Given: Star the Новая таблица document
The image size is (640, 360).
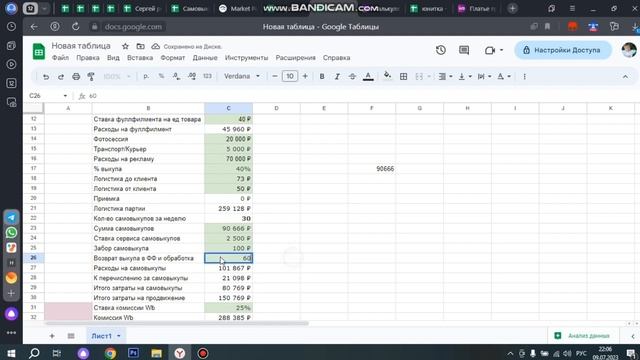Looking at the screenshot, I should [125, 46].
